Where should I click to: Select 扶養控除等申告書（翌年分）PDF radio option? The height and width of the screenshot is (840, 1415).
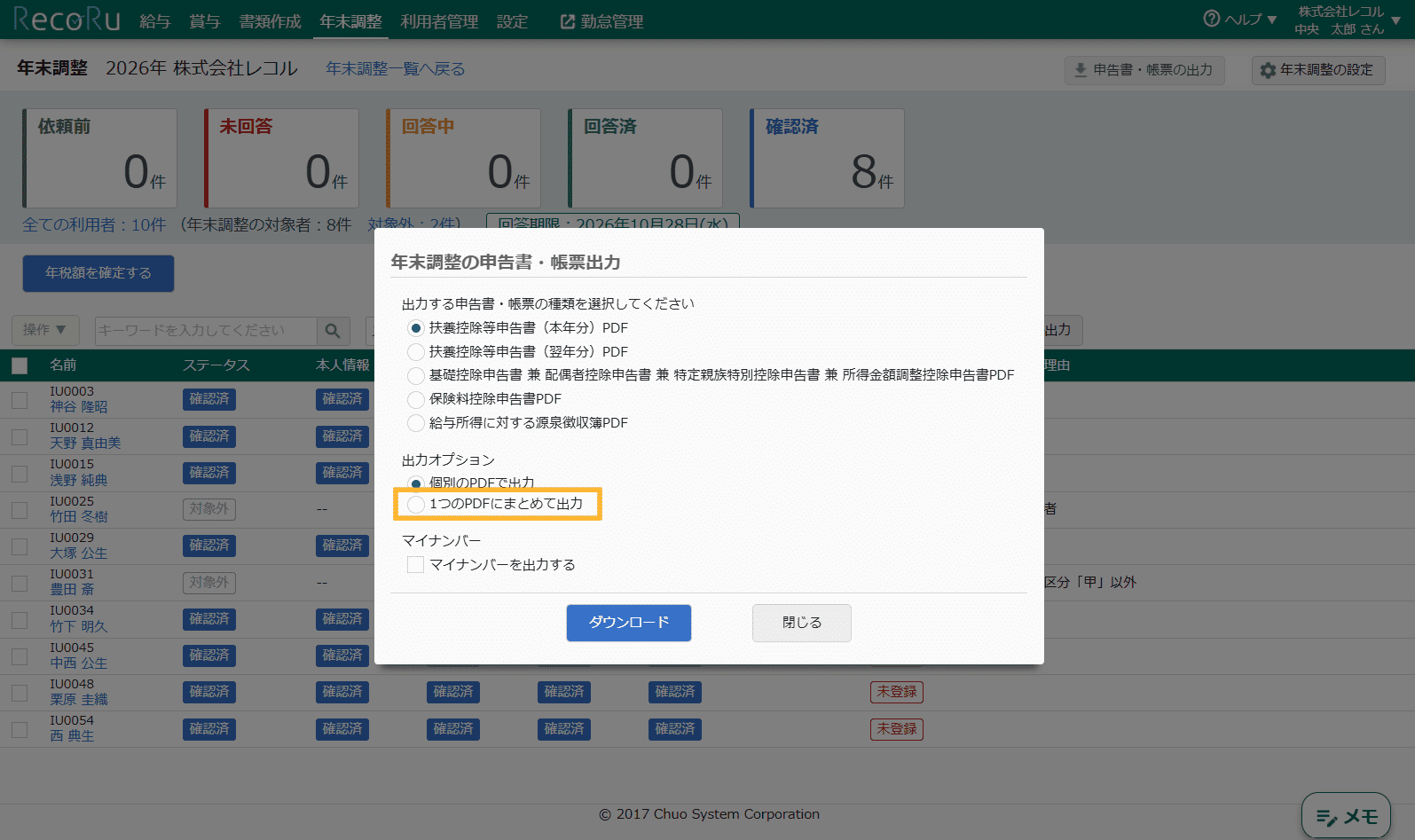[415, 352]
